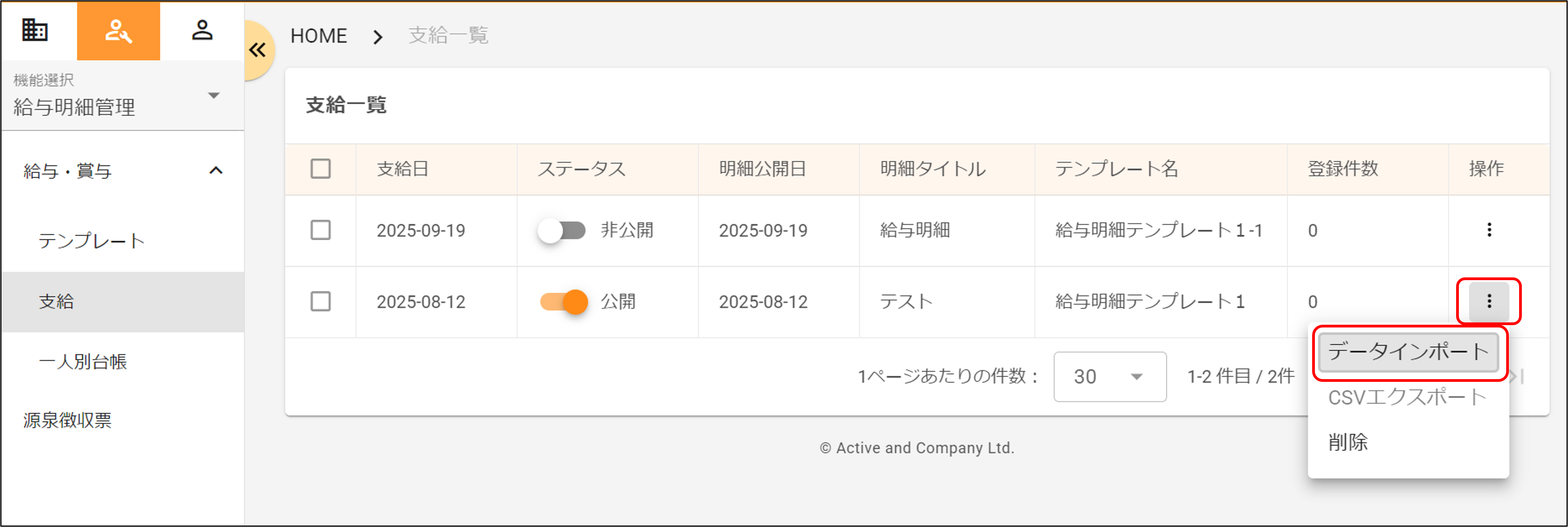Open the company management building icon
Screen dimensions: 1568x527
tap(35, 31)
